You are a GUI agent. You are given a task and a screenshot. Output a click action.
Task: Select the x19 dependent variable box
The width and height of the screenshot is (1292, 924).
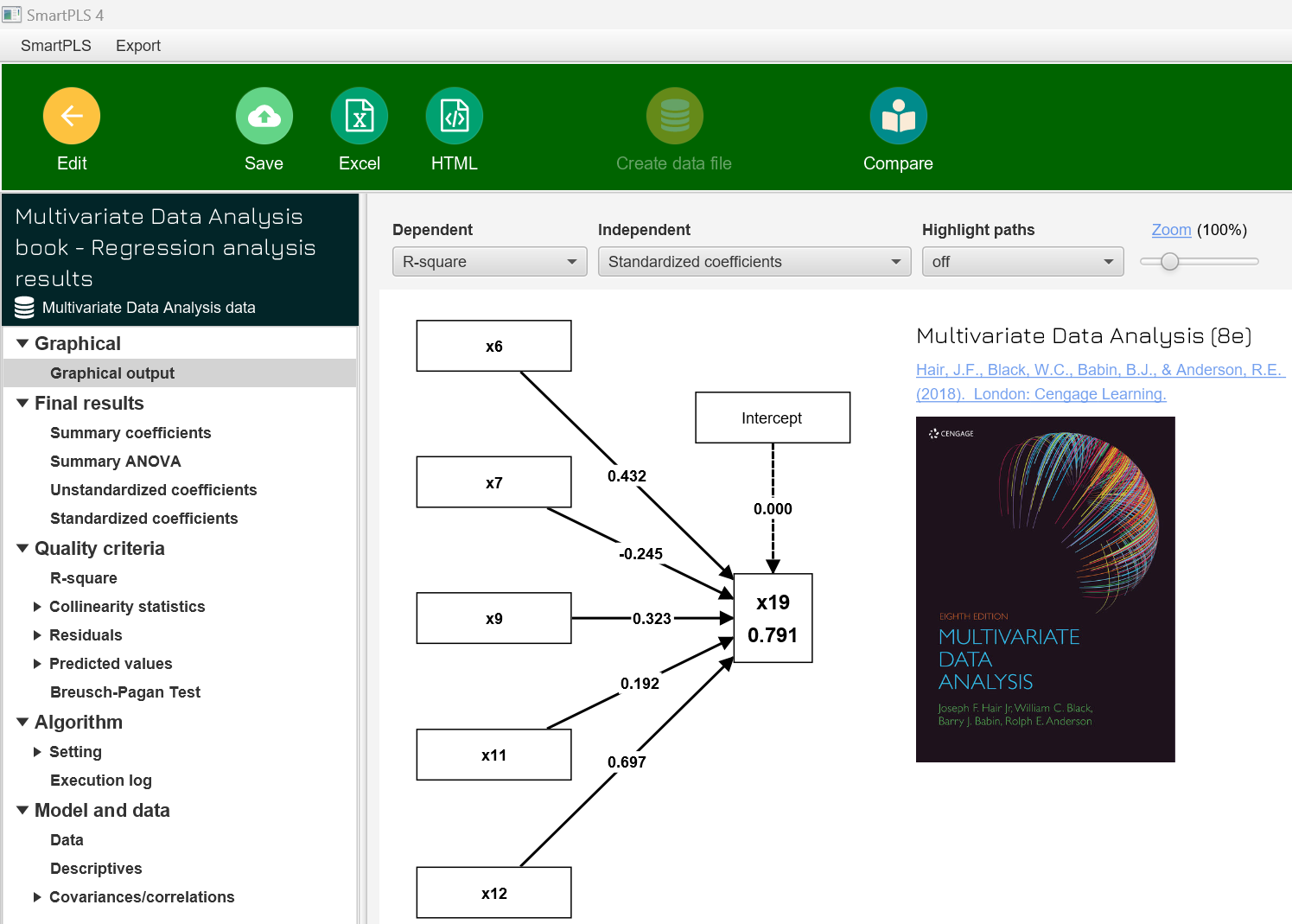click(773, 618)
